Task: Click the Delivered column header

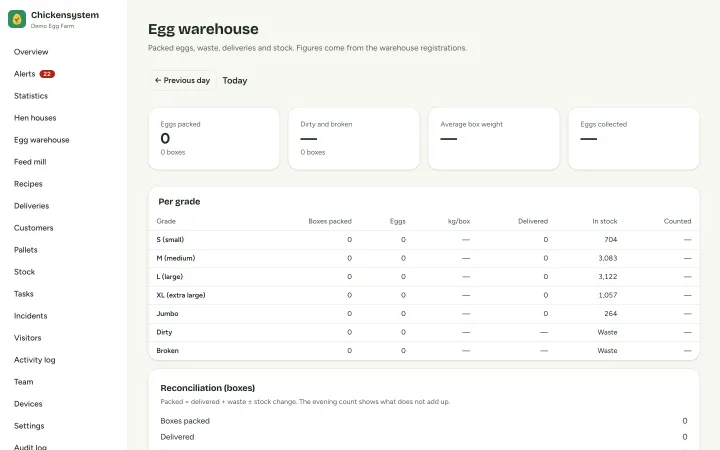Action: tap(533, 221)
